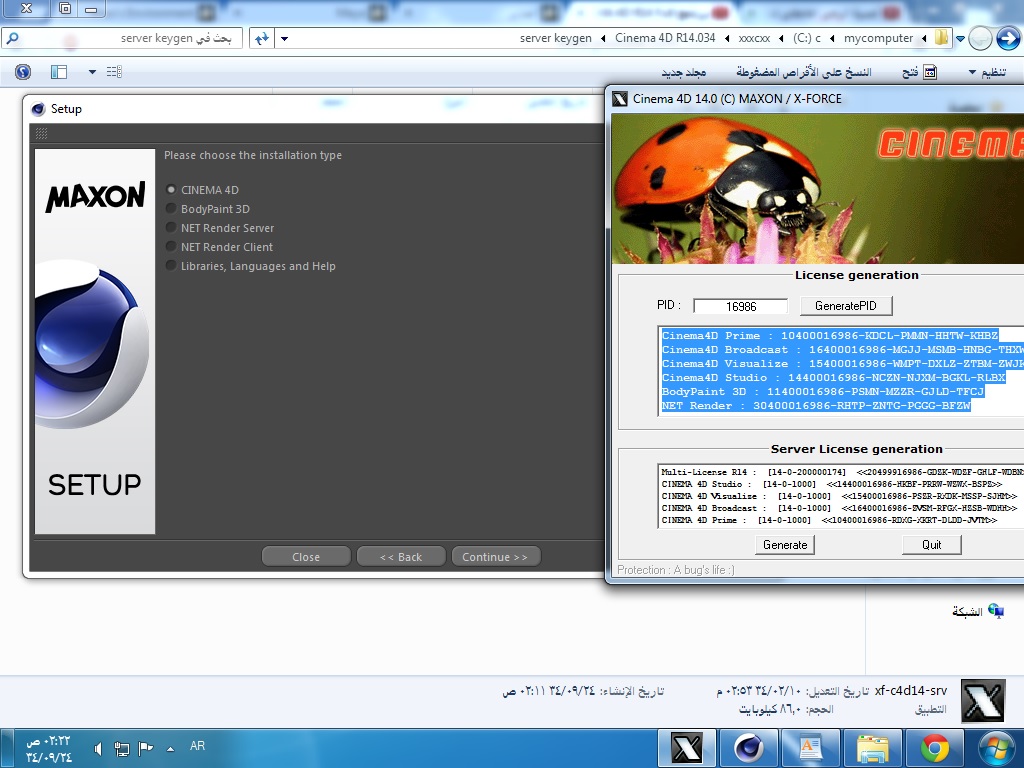Switch to the X-Force keygen taskbar icon
1024x768 pixels.
pos(687,748)
